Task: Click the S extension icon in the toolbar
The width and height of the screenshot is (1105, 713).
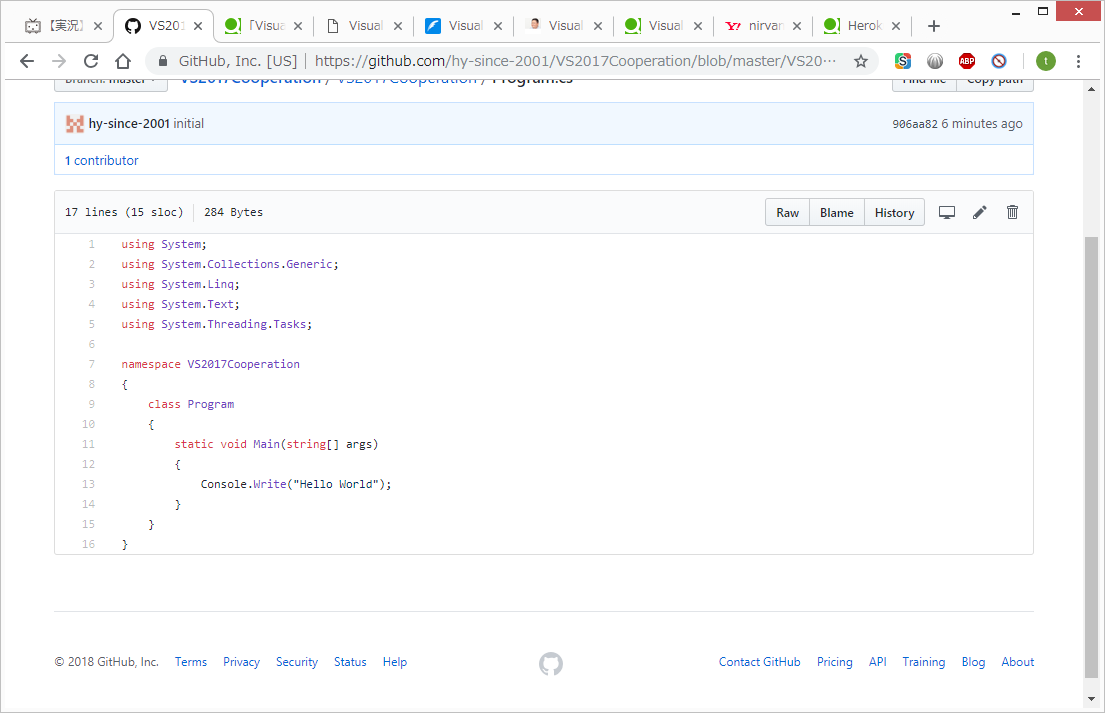Action: pos(903,61)
